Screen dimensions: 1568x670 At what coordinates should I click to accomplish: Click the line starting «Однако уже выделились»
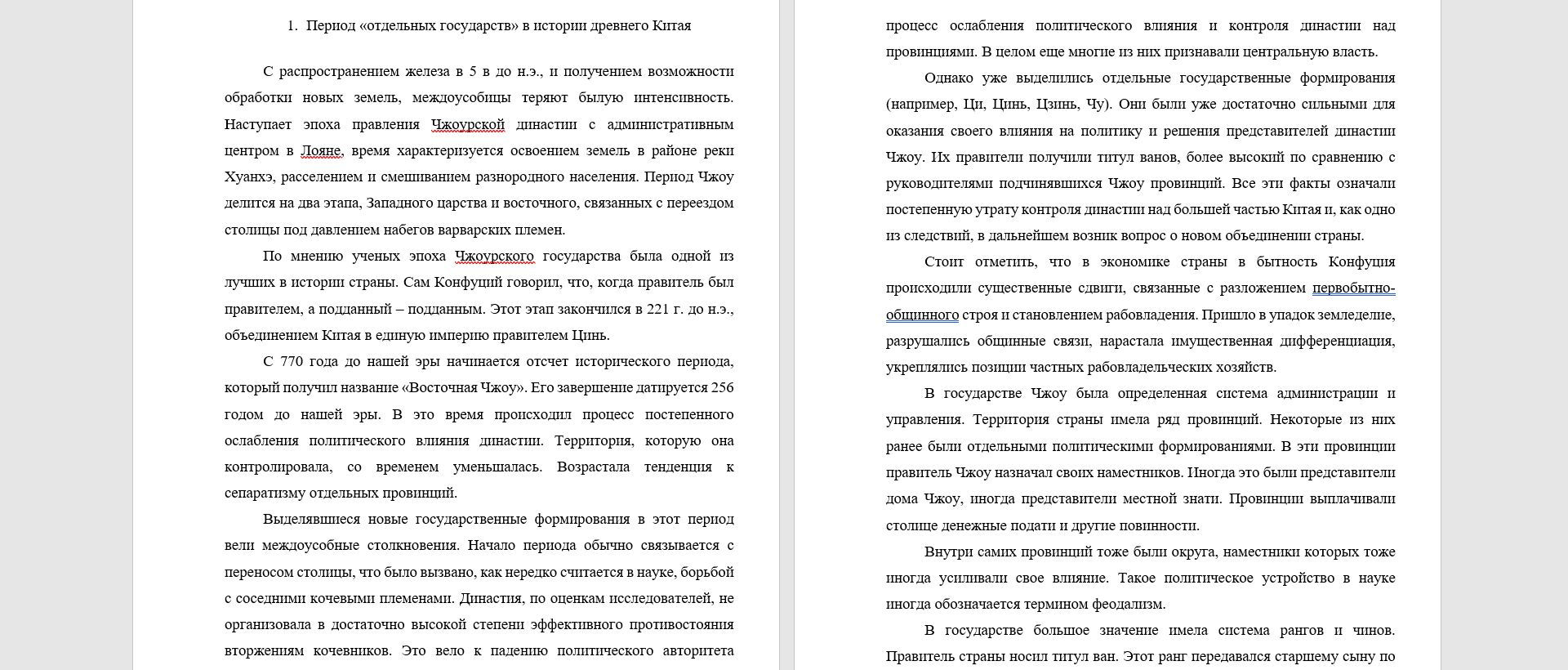pyautogui.click(x=1160, y=78)
